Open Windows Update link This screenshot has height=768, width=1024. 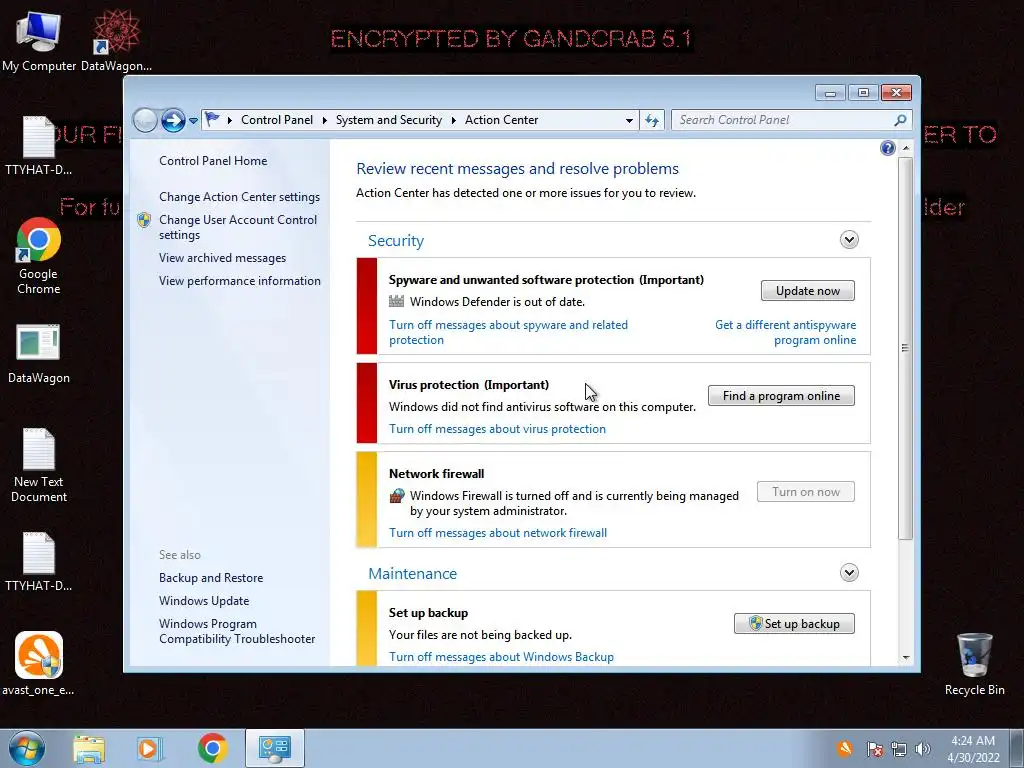[x=204, y=601]
